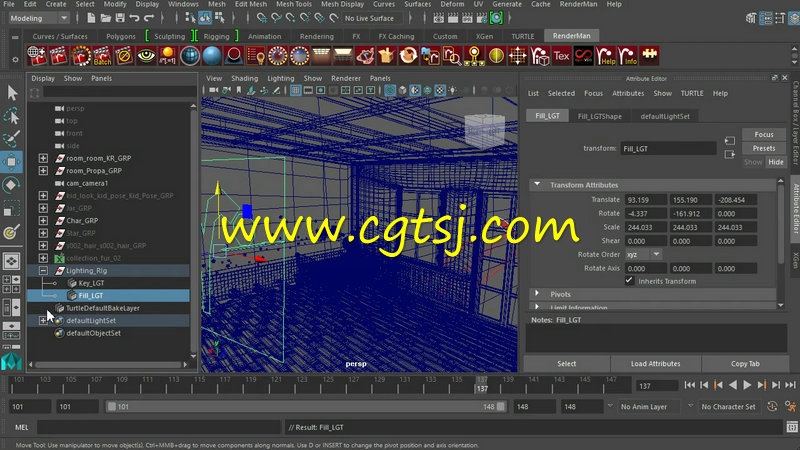Click the Play backwards button
The width and height of the screenshot is (800, 450).
click(733, 385)
